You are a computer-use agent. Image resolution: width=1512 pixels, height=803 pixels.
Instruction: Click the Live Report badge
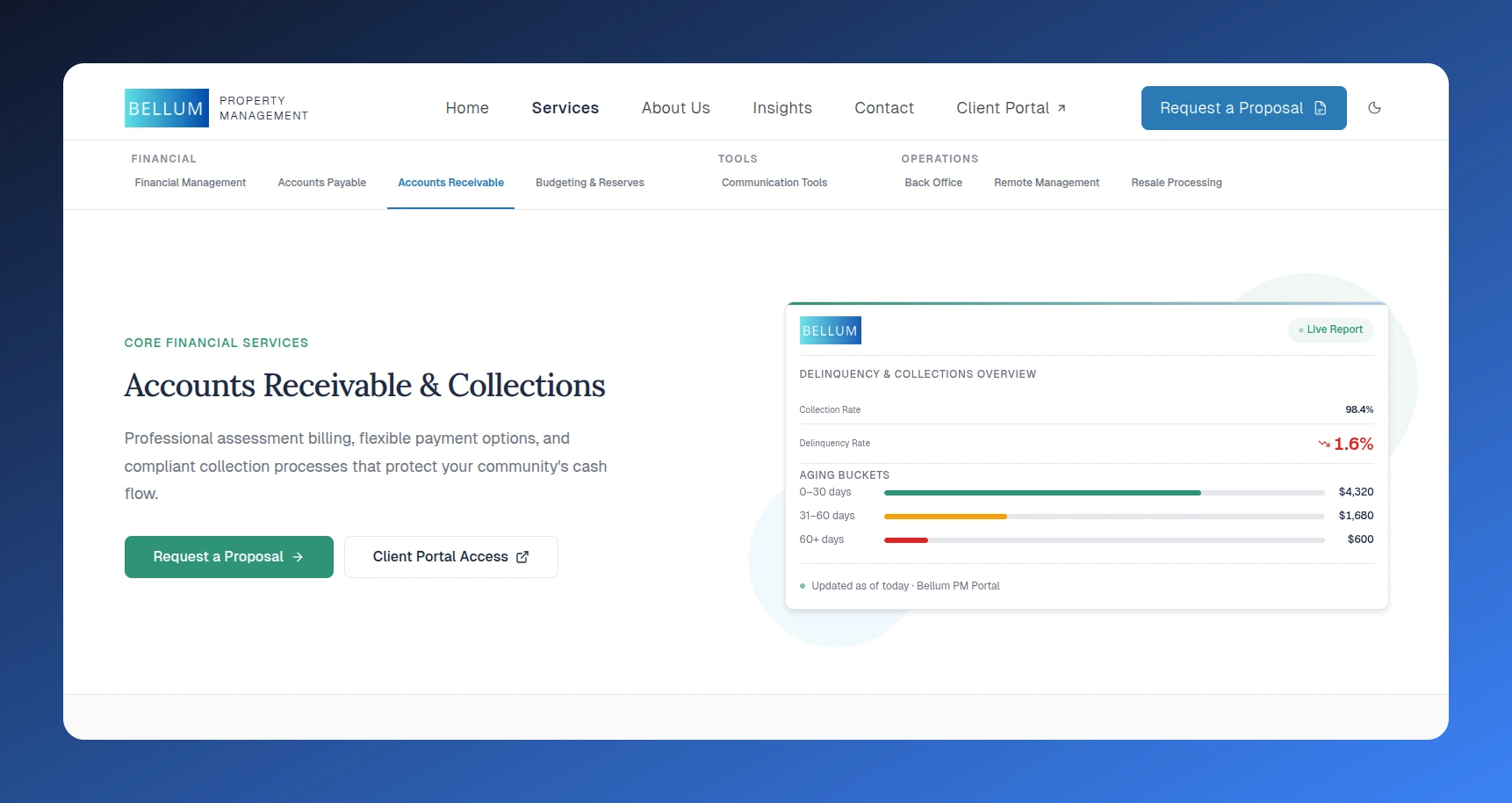(1330, 329)
